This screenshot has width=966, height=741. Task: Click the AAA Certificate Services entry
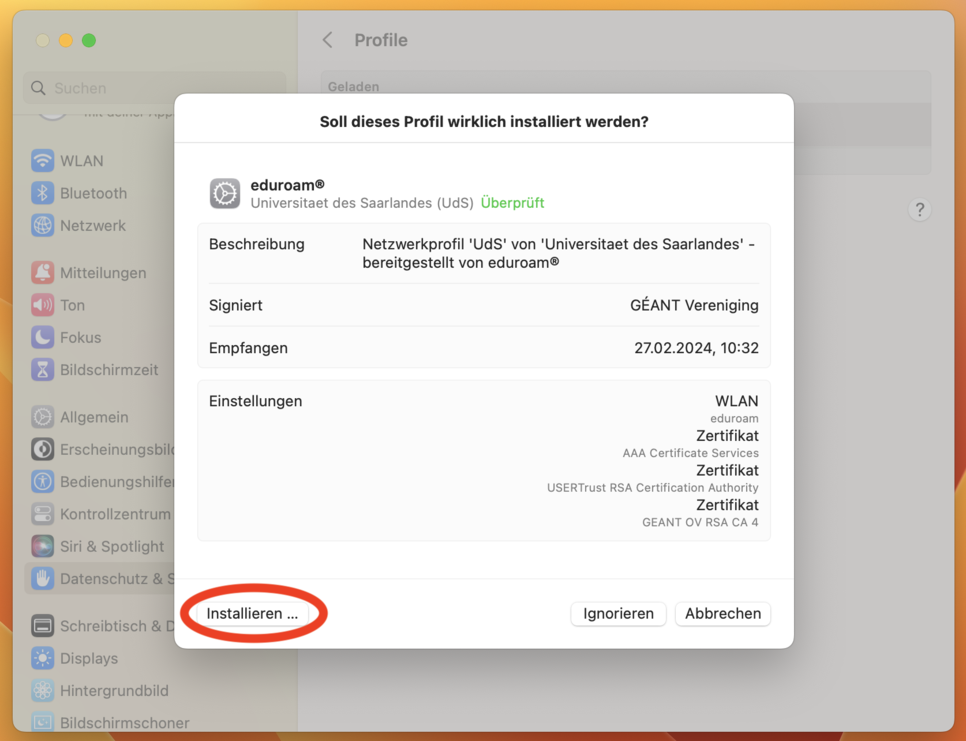[x=690, y=453]
